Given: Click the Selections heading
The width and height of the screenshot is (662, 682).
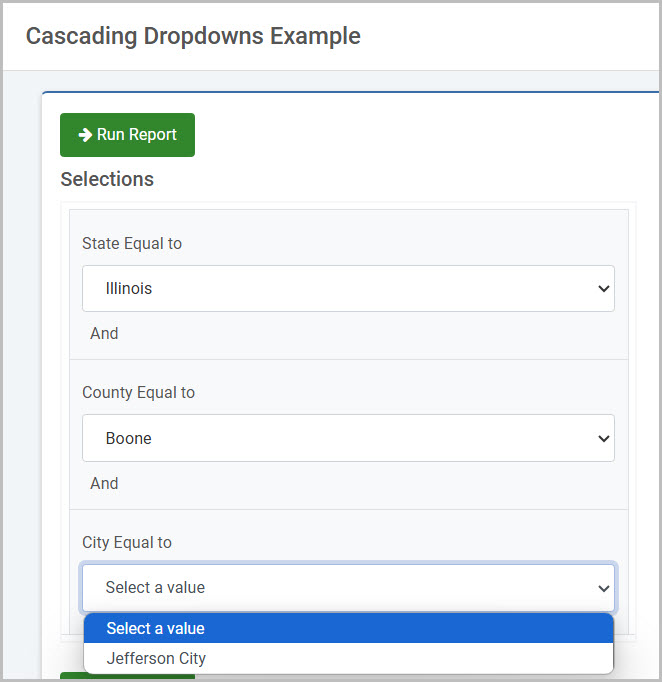Looking at the screenshot, I should coord(107,179).
